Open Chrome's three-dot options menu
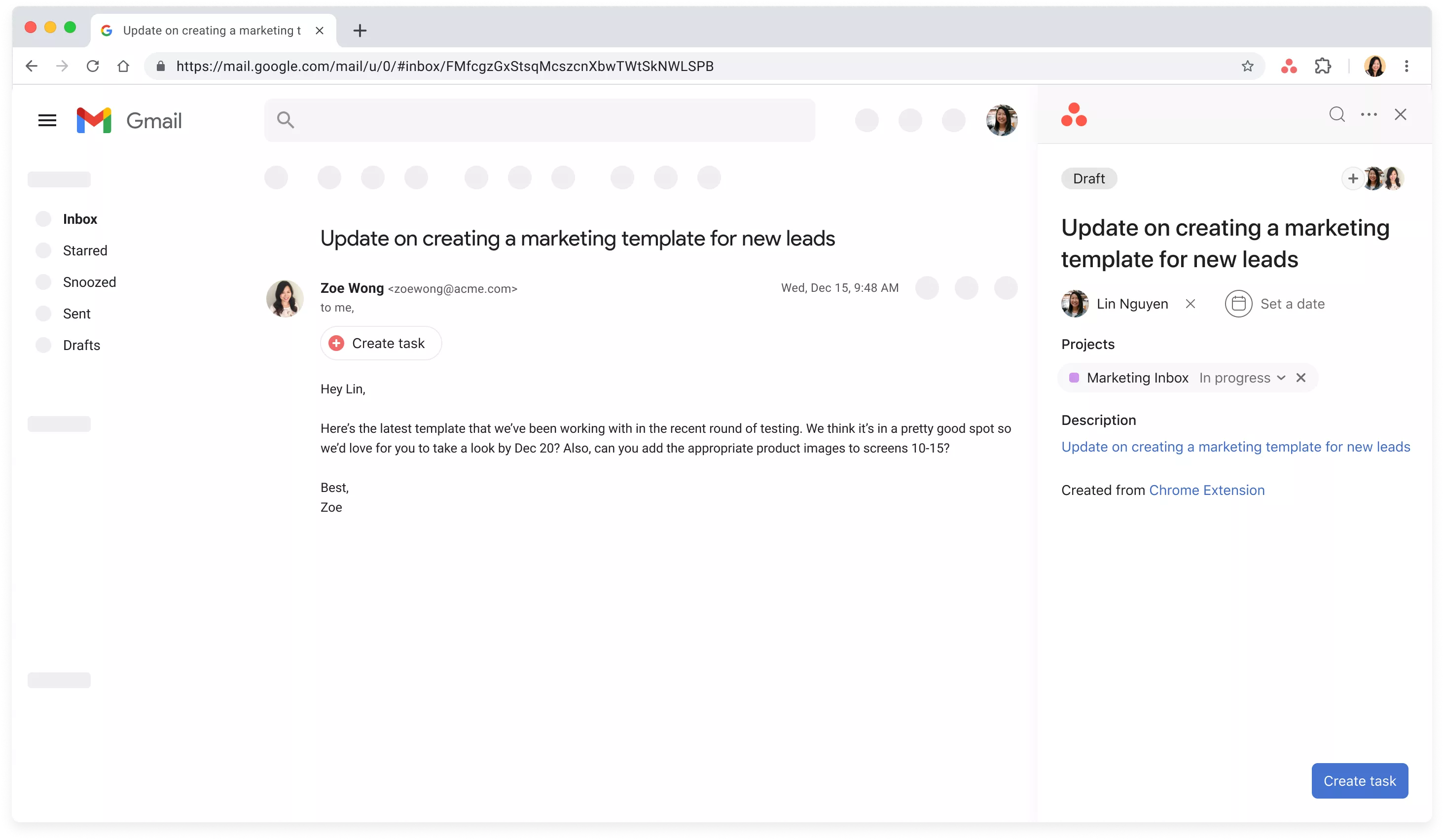Screen dimensions: 1444x840 pyautogui.click(x=1406, y=67)
